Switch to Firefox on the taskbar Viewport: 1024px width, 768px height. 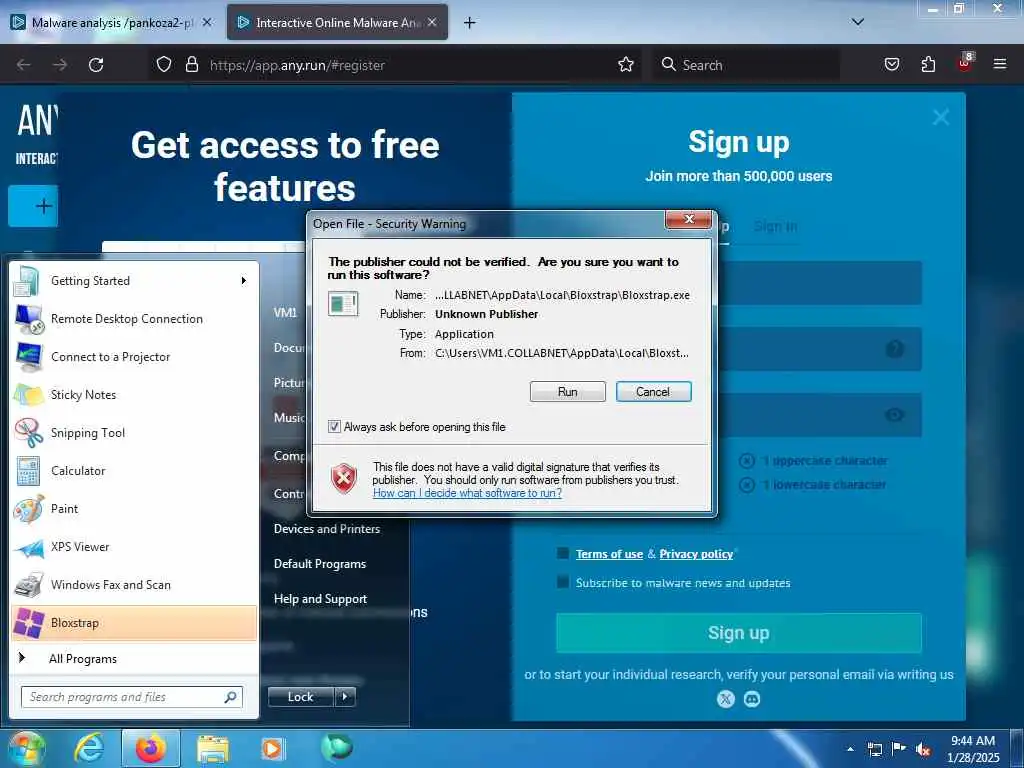(151, 749)
